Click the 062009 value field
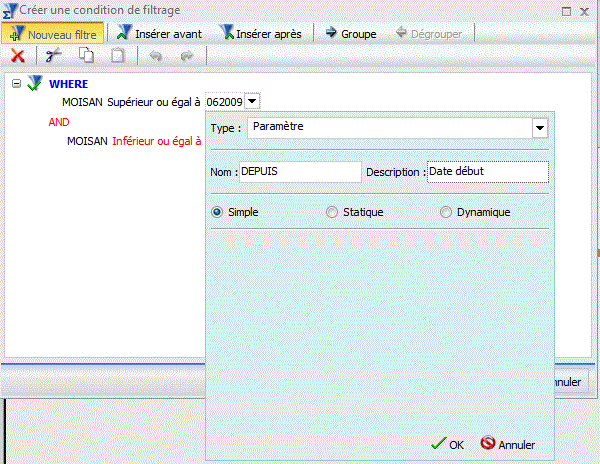Screen dimensions: 600x464 coord(224,102)
